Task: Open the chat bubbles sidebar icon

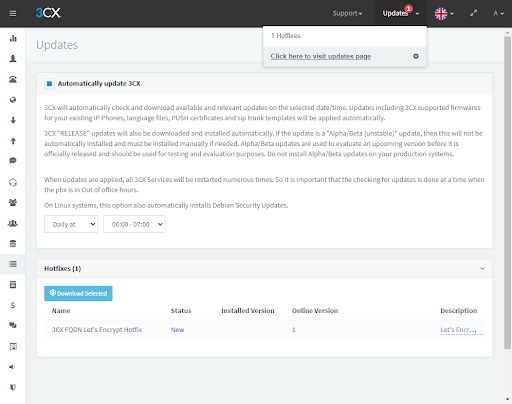Action: [13, 325]
